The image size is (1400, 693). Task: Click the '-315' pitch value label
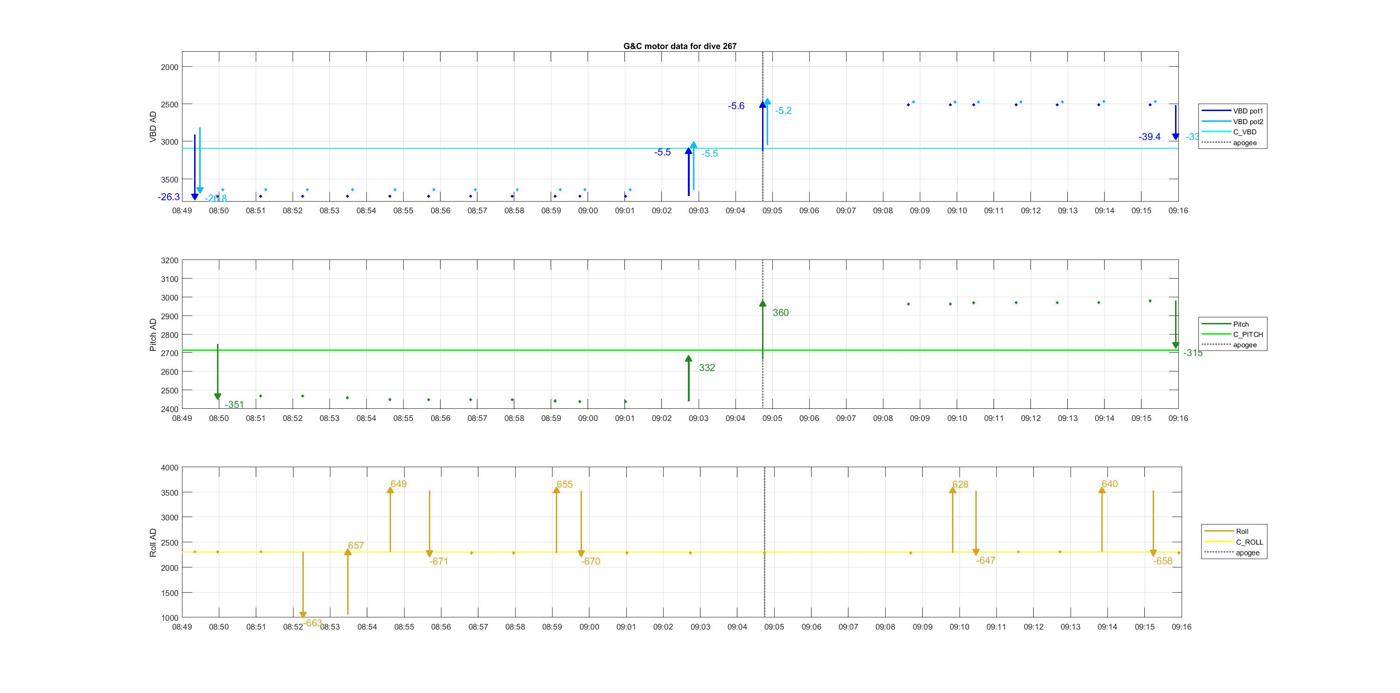tap(1193, 353)
